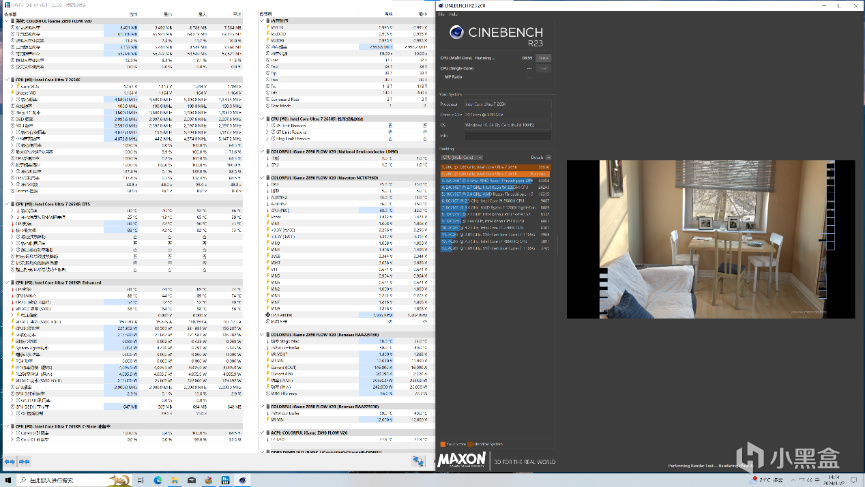Expand the Core VIDs row under CPU [#0]
This screenshot has height=487, width=865.
pos(12,87)
